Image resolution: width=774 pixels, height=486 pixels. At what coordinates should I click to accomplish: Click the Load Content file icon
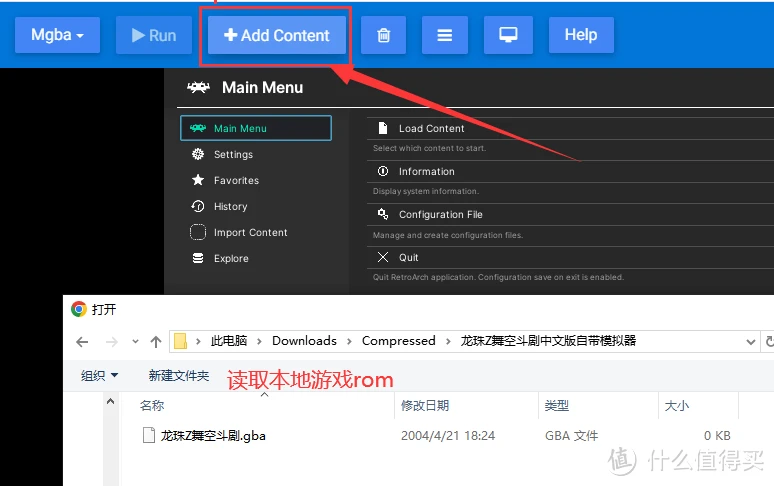(x=383, y=128)
